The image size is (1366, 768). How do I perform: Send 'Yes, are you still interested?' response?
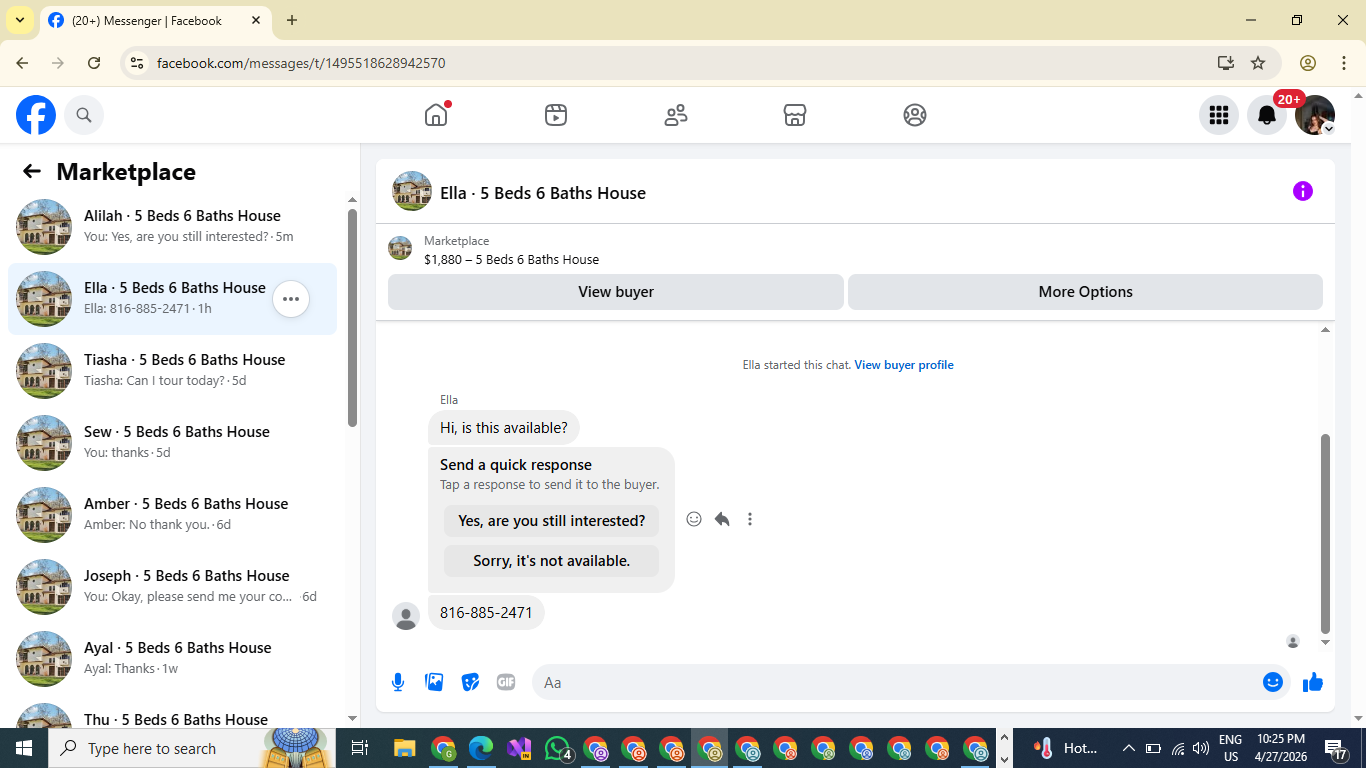coord(552,521)
